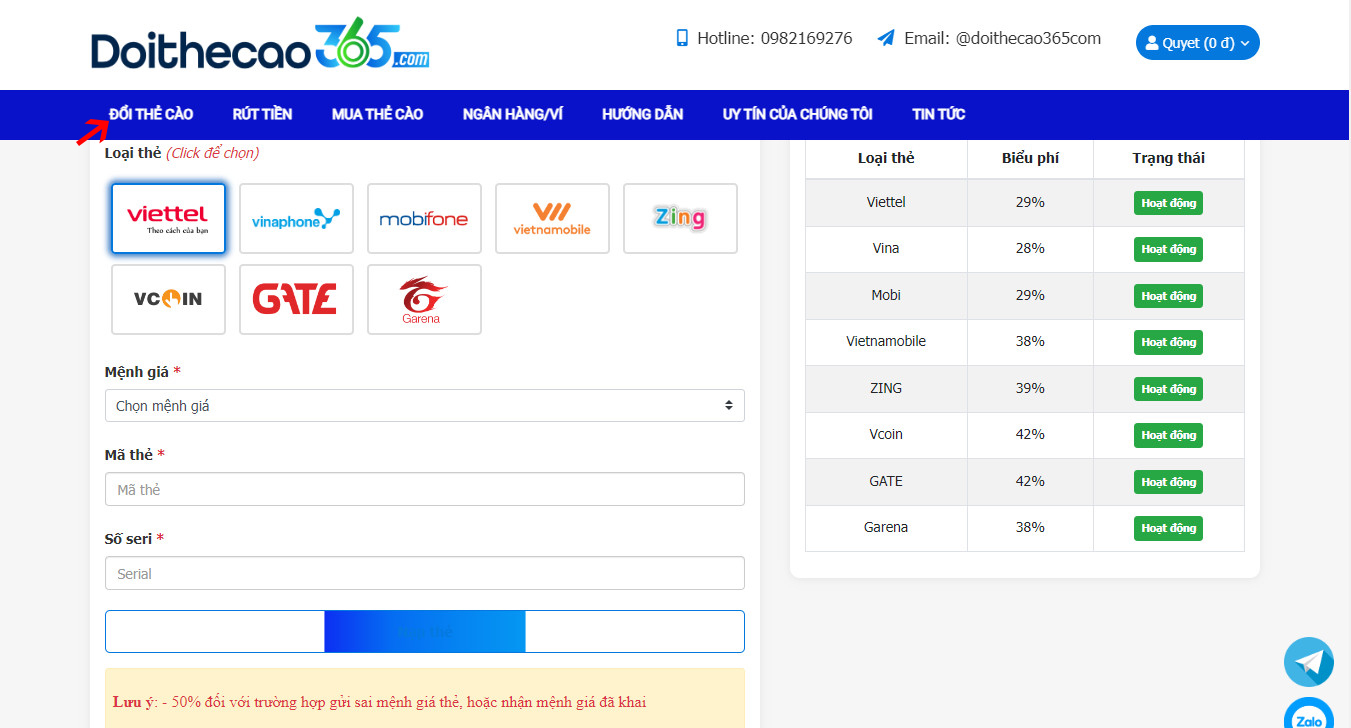Click the Doithecao365.com logo

[x=260, y=45]
